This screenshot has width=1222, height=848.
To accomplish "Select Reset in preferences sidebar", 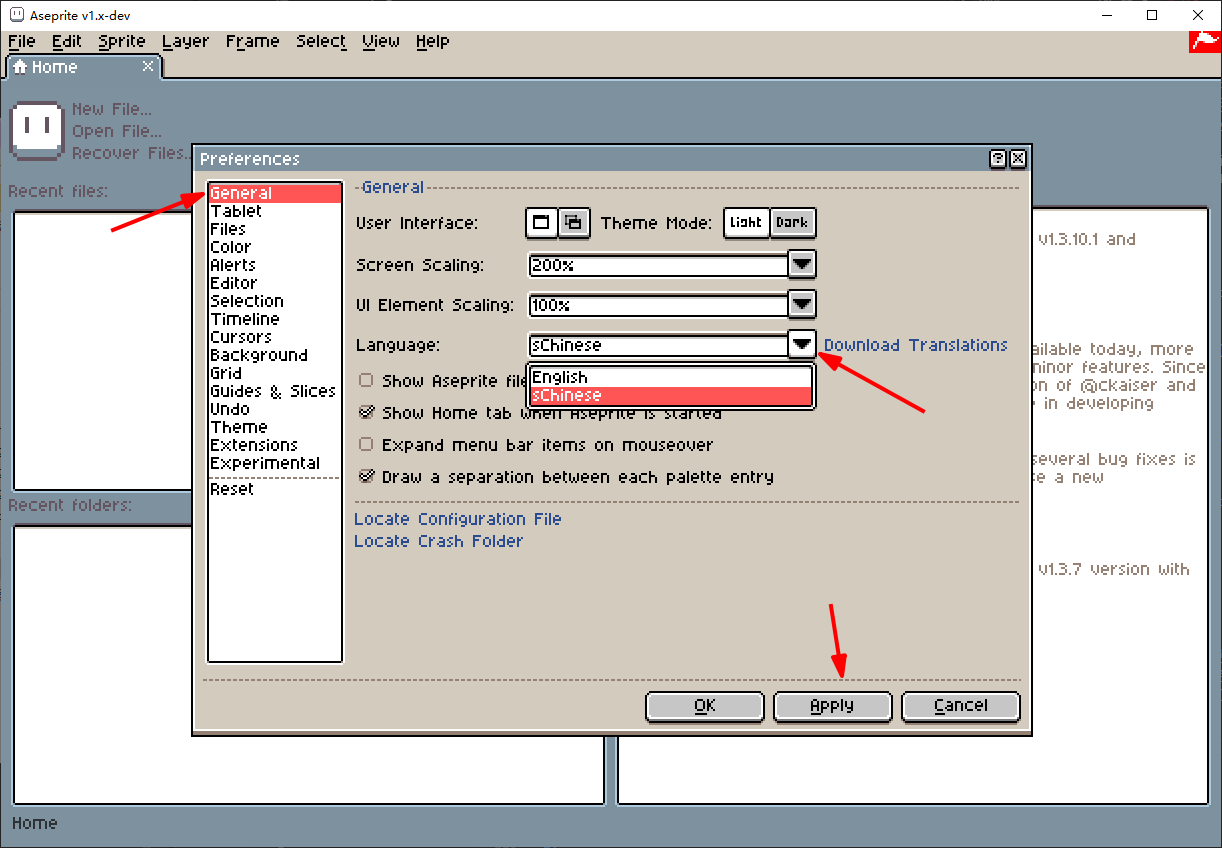I will pos(275,489).
